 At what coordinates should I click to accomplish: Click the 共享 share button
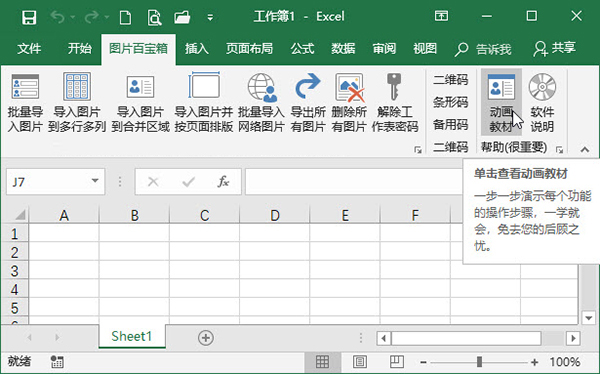(x=554, y=49)
